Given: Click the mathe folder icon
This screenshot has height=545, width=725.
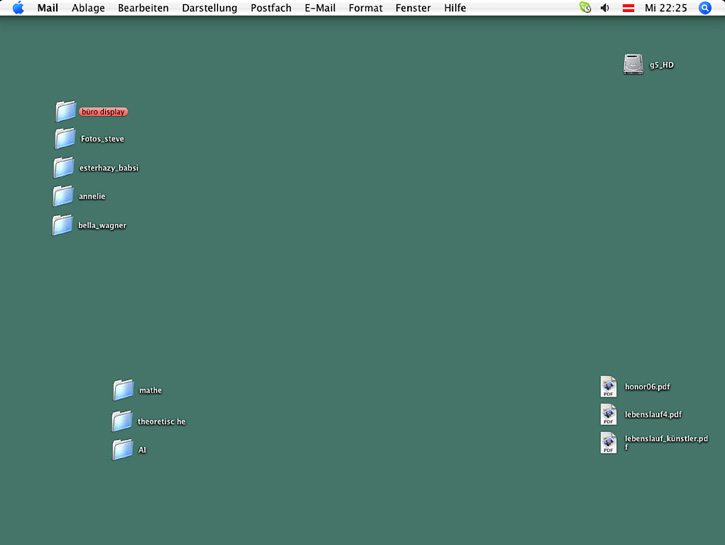Looking at the screenshot, I should coord(123,390).
